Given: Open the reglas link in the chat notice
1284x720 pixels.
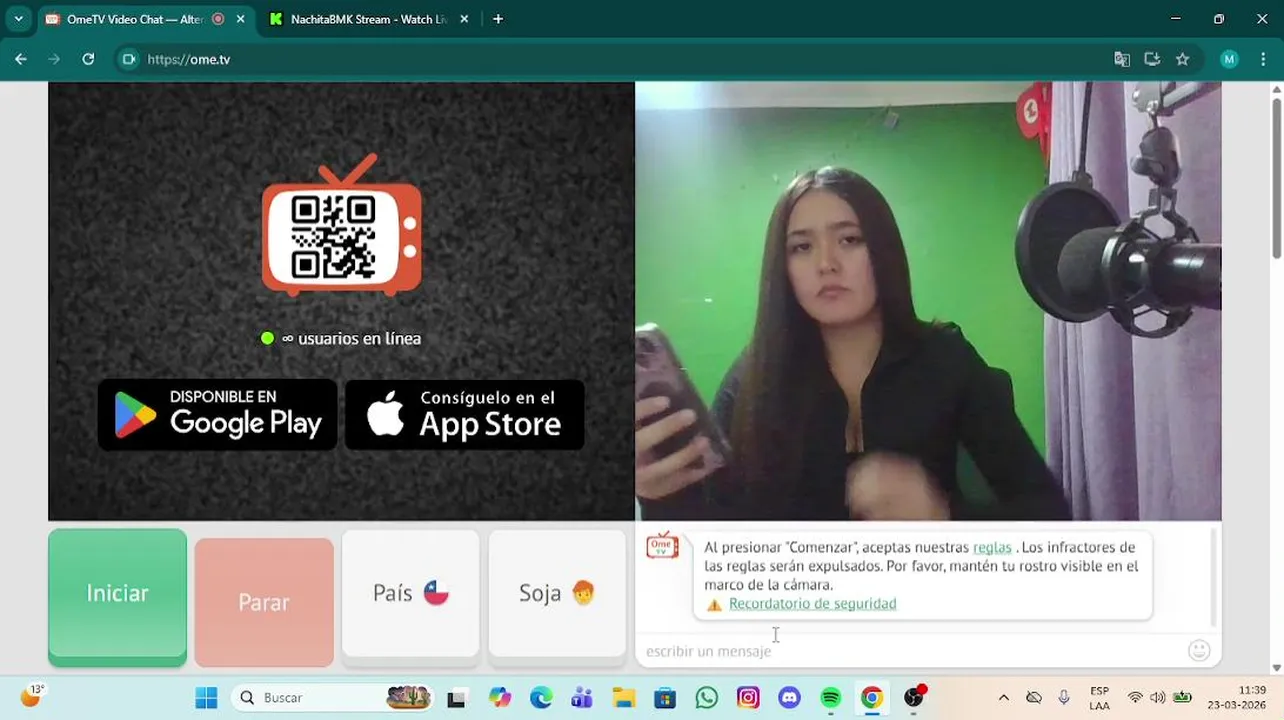Looking at the screenshot, I should pos(992,547).
